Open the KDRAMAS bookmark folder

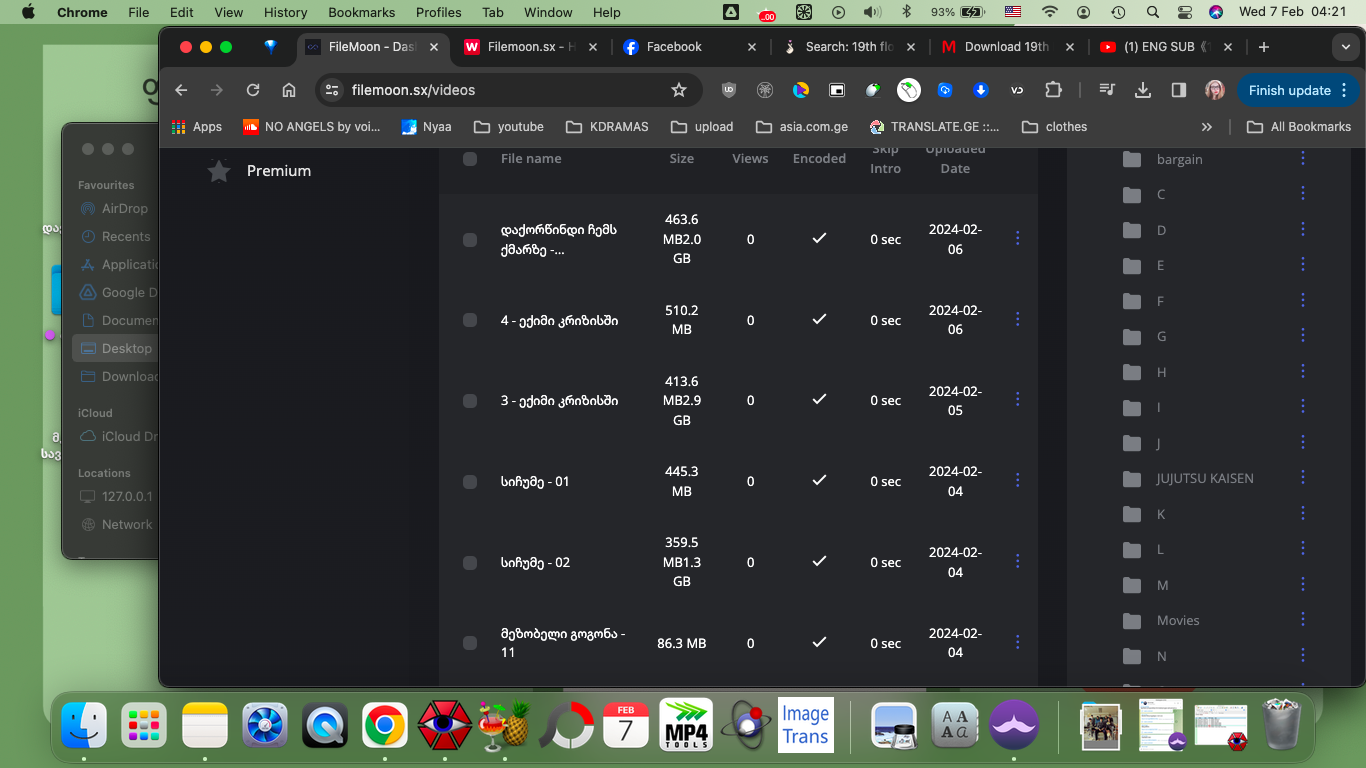coord(607,127)
